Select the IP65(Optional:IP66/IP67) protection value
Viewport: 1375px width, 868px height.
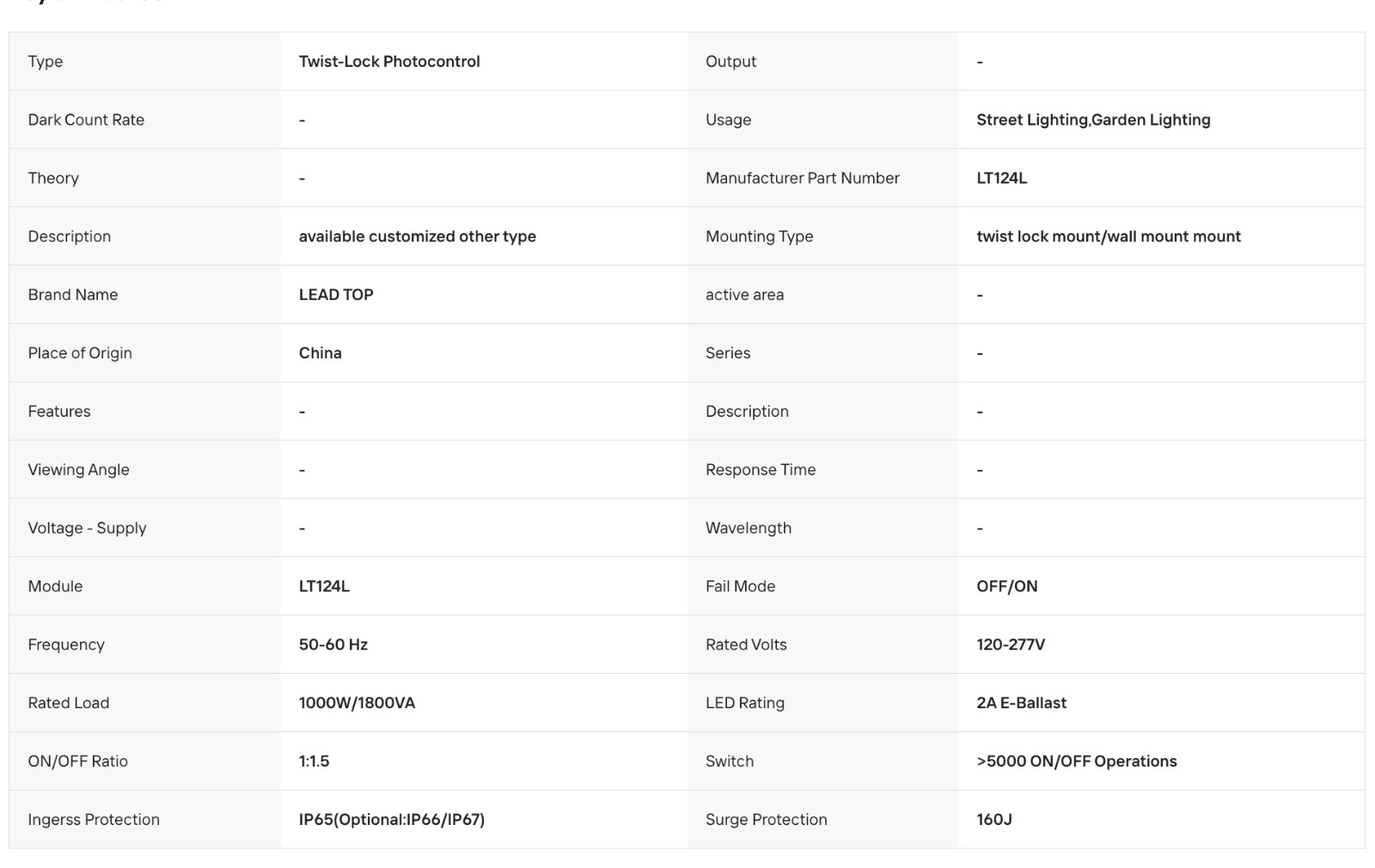(x=392, y=820)
